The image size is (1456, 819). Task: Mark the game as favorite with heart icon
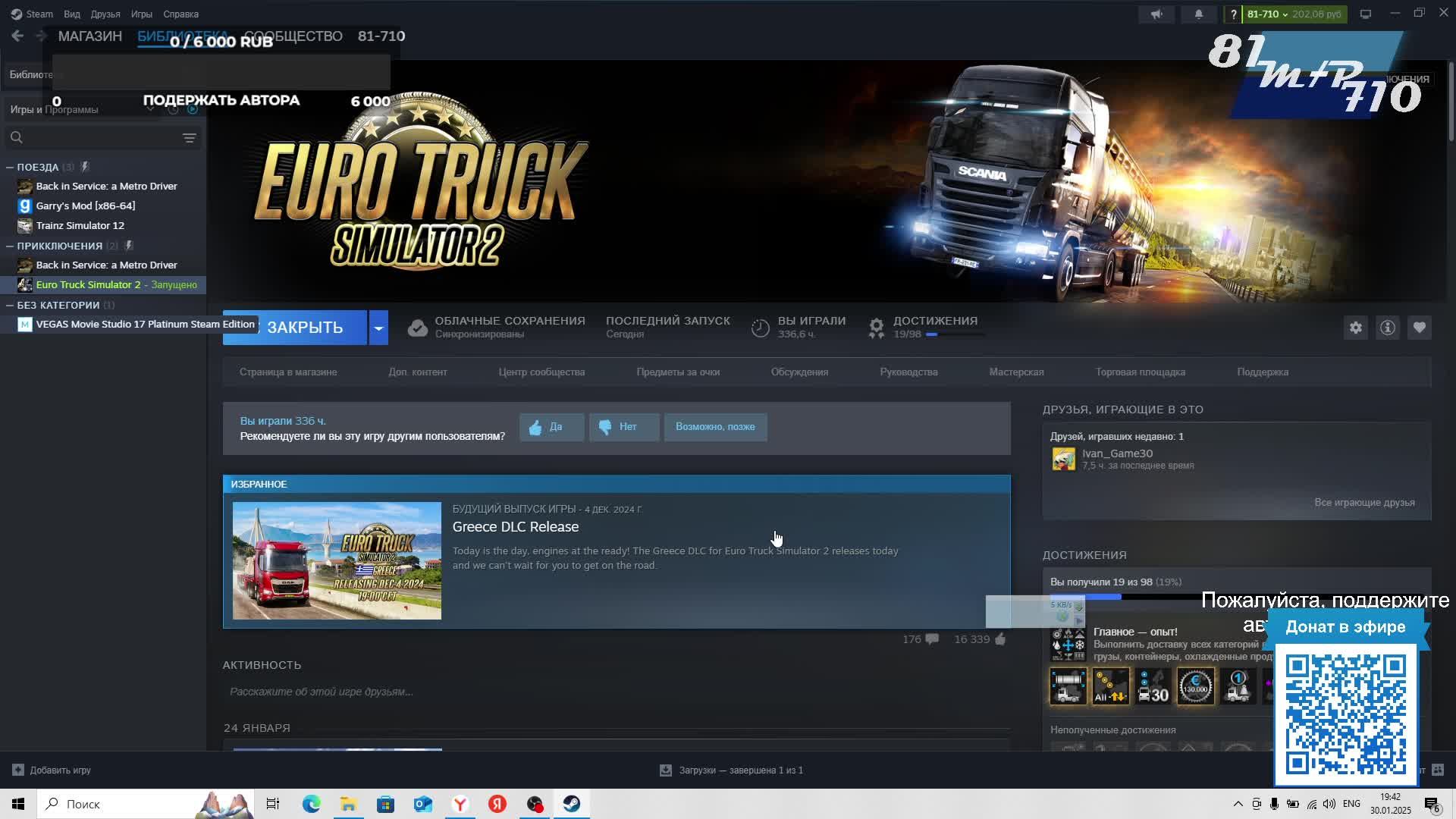click(1420, 328)
